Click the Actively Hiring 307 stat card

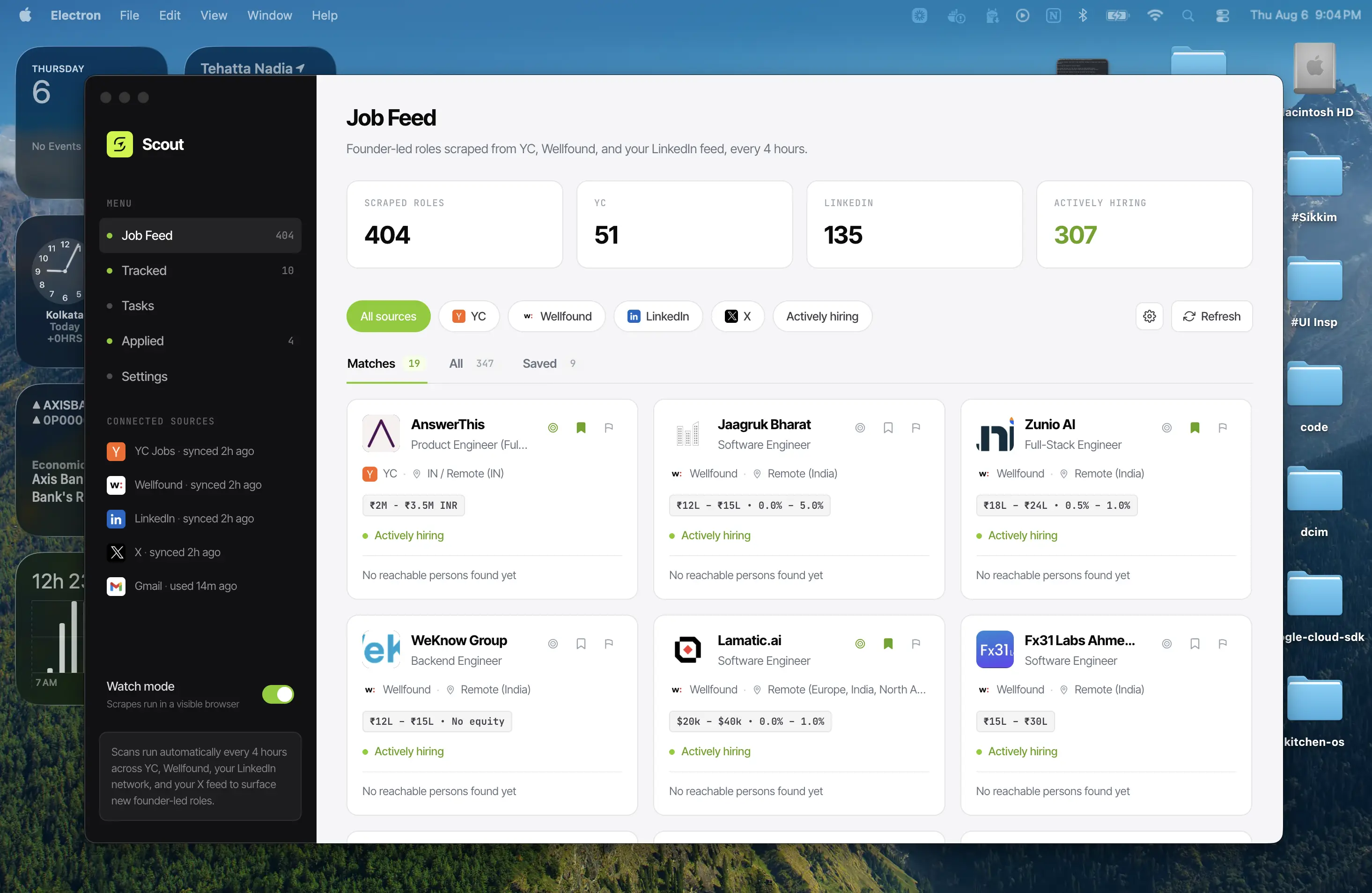tap(1144, 224)
